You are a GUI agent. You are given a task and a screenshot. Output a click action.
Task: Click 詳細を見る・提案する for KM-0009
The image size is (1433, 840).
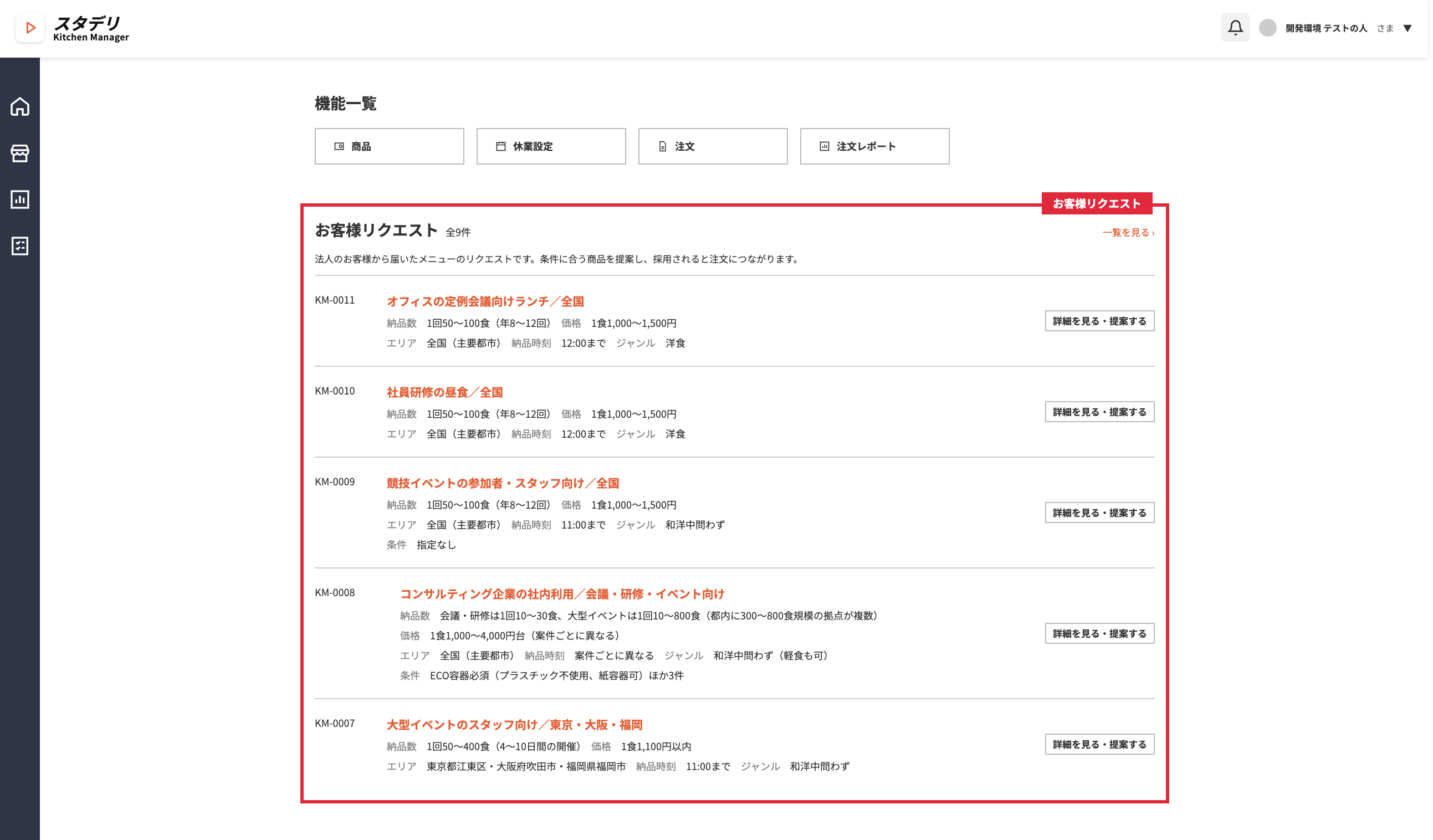point(1100,513)
